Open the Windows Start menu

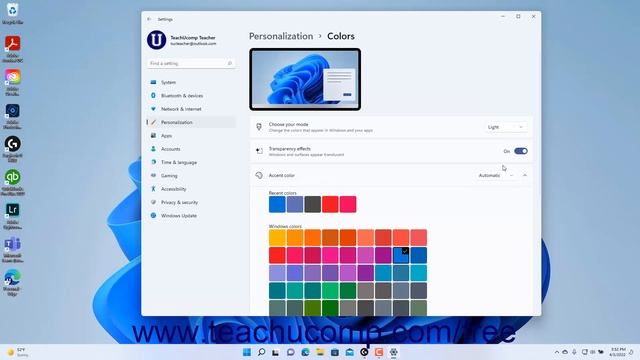(247, 352)
